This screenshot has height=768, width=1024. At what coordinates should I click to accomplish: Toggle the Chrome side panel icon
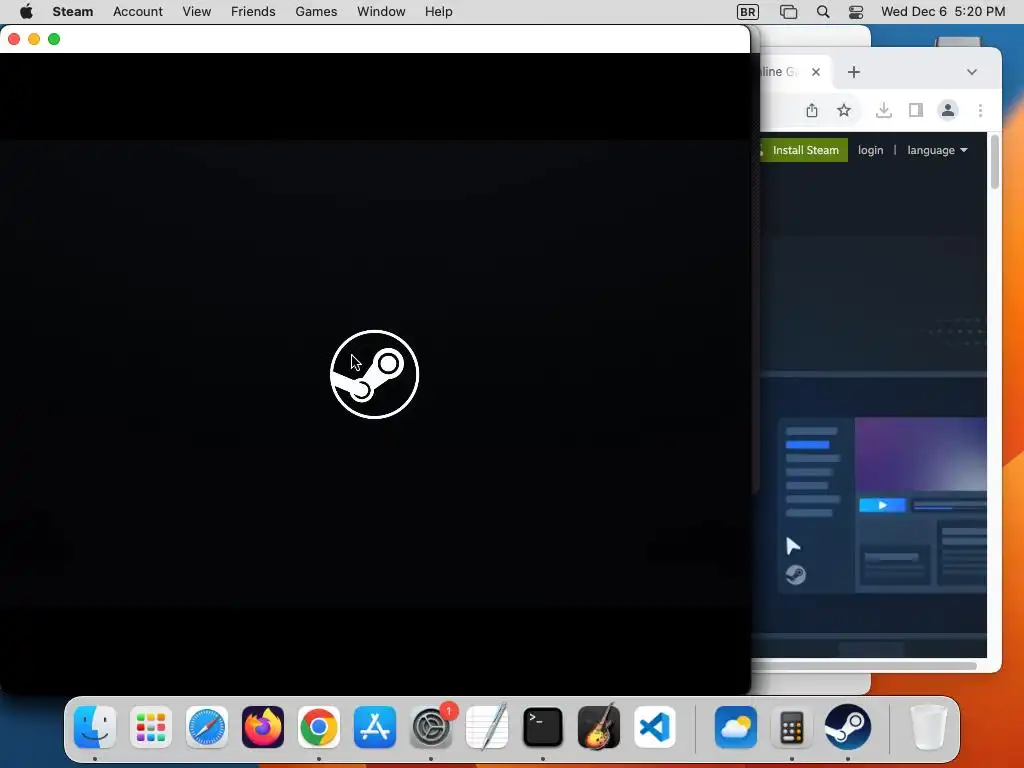click(x=916, y=110)
